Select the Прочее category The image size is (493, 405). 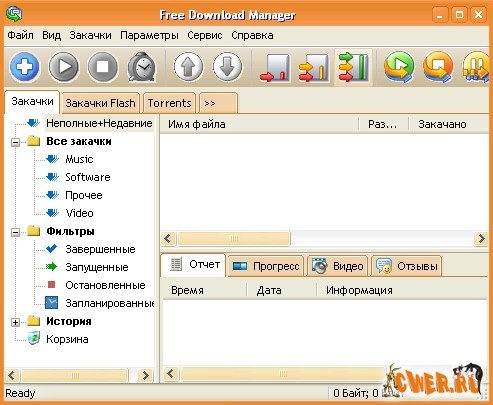(84, 195)
